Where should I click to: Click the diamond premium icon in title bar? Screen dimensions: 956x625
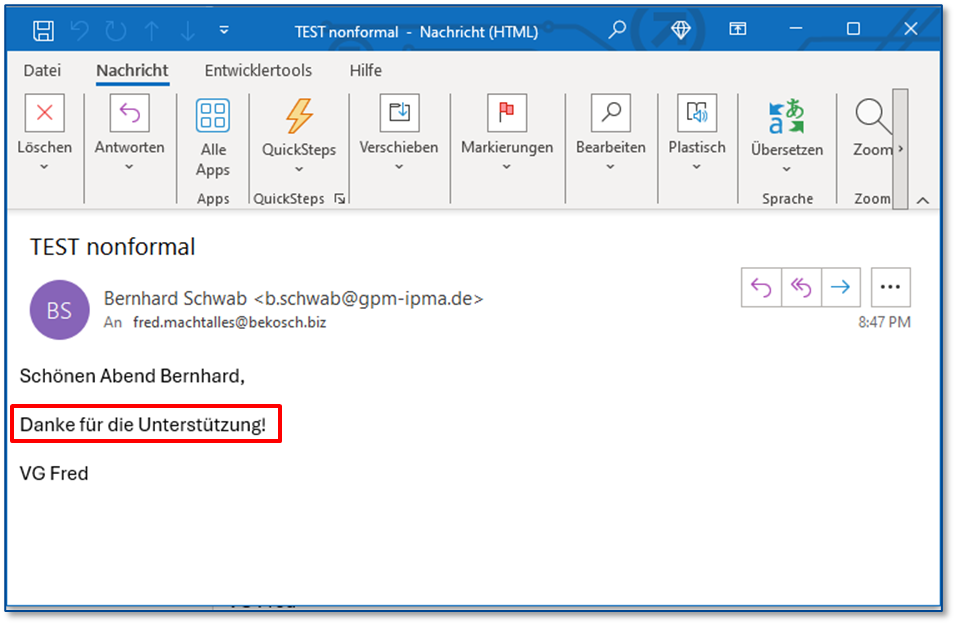(x=680, y=29)
